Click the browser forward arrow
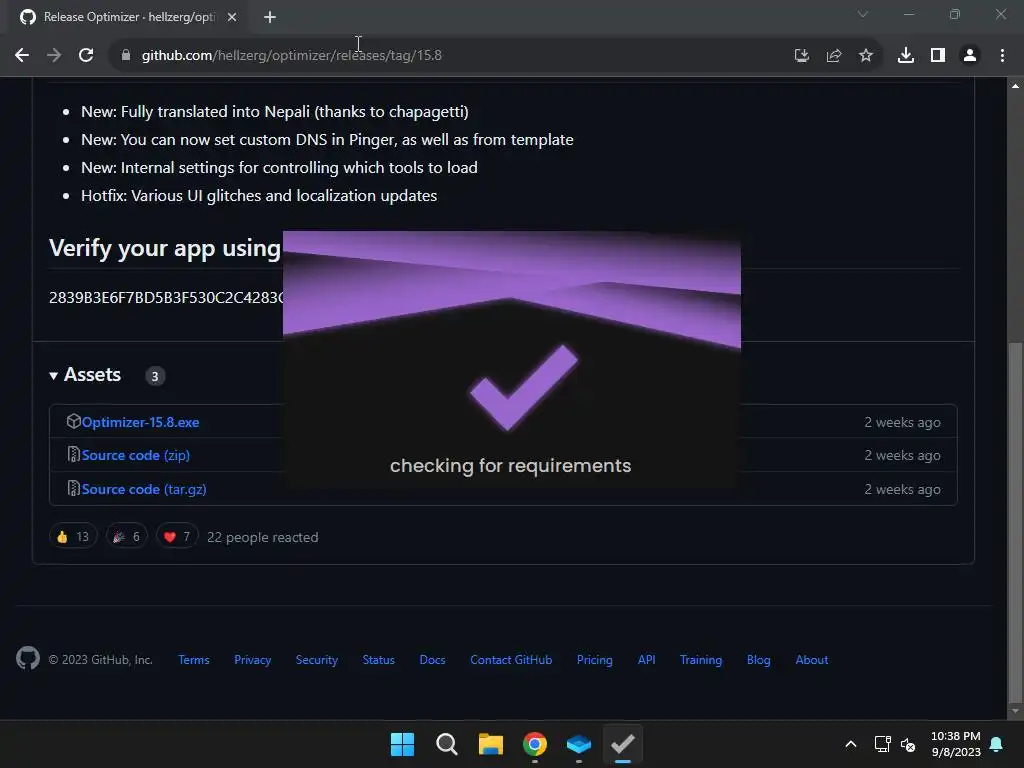The width and height of the screenshot is (1024, 768). tap(54, 56)
